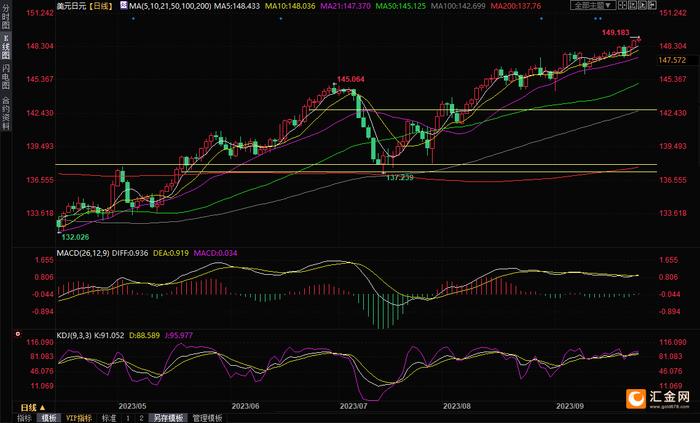700x423 pixels.
Task: Click the MA5:148.433 value
Action: click(x=237, y=6)
